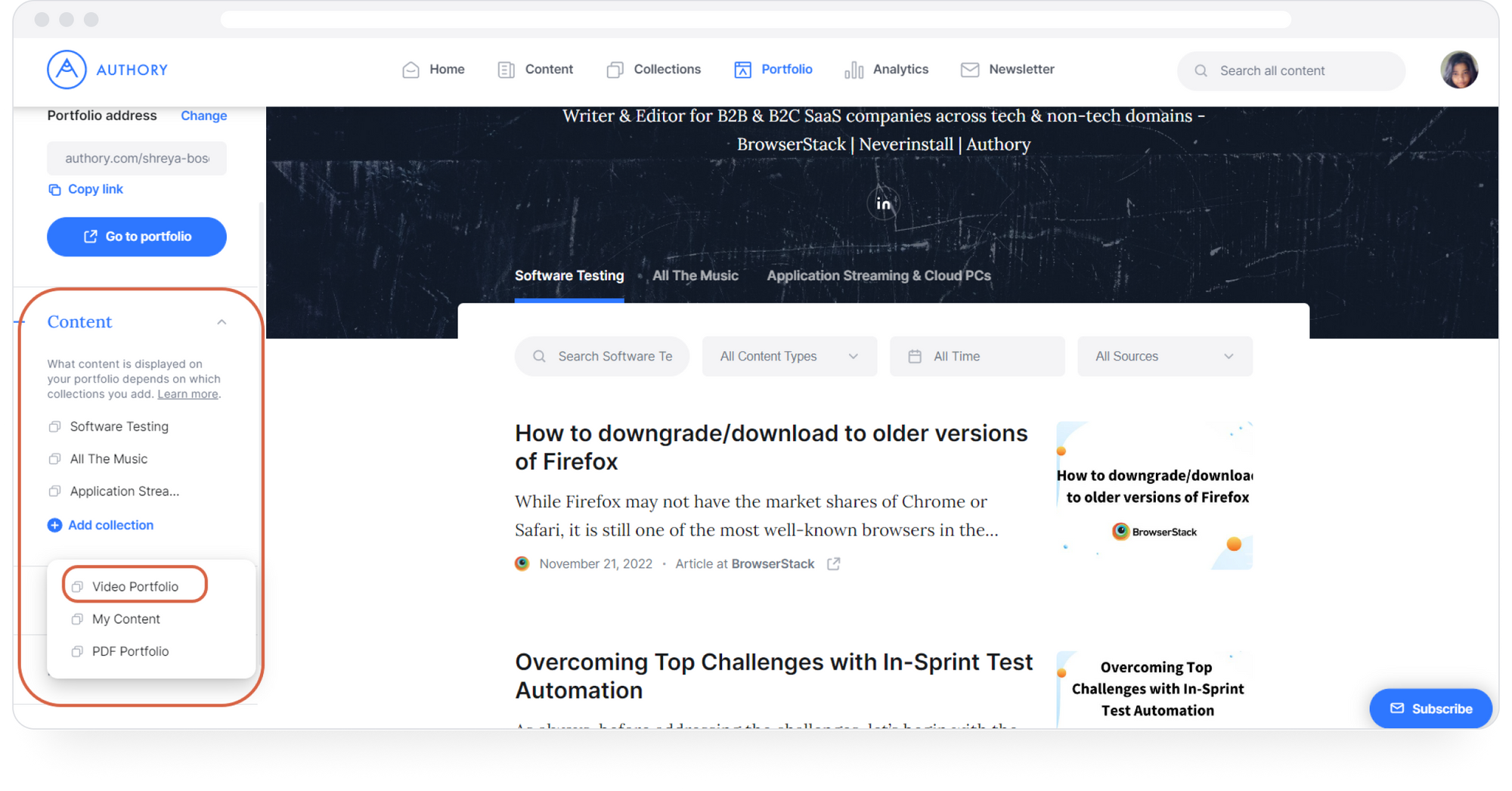Image resolution: width=1512 pixels, height=791 pixels.
Task: Click the Learn more link
Action: pos(187,394)
